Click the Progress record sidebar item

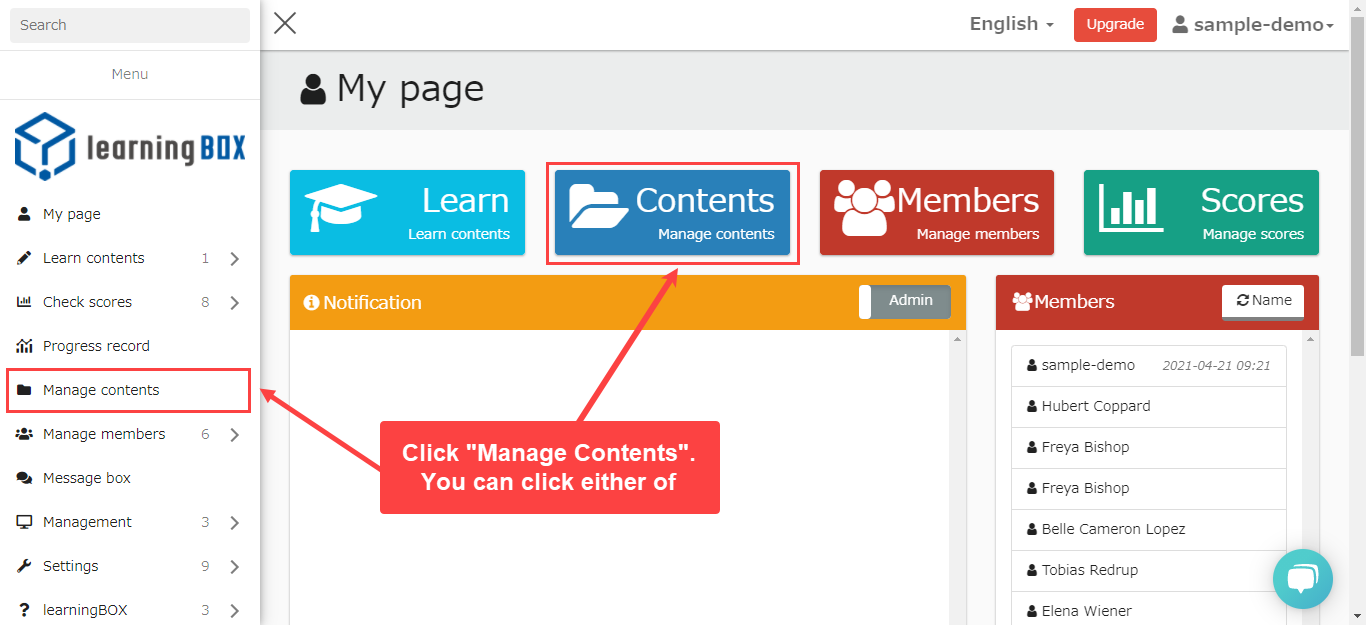(x=96, y=346)
